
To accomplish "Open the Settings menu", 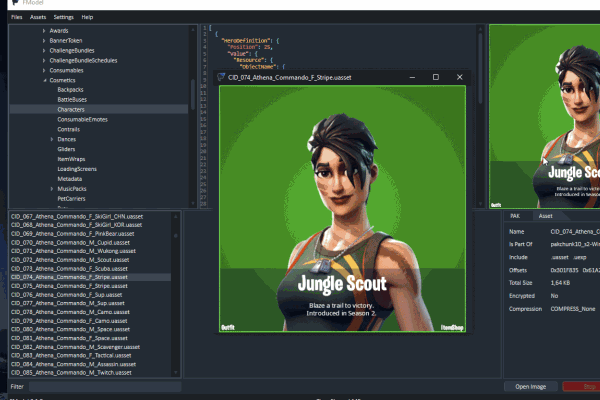I will tap(63, 17).
